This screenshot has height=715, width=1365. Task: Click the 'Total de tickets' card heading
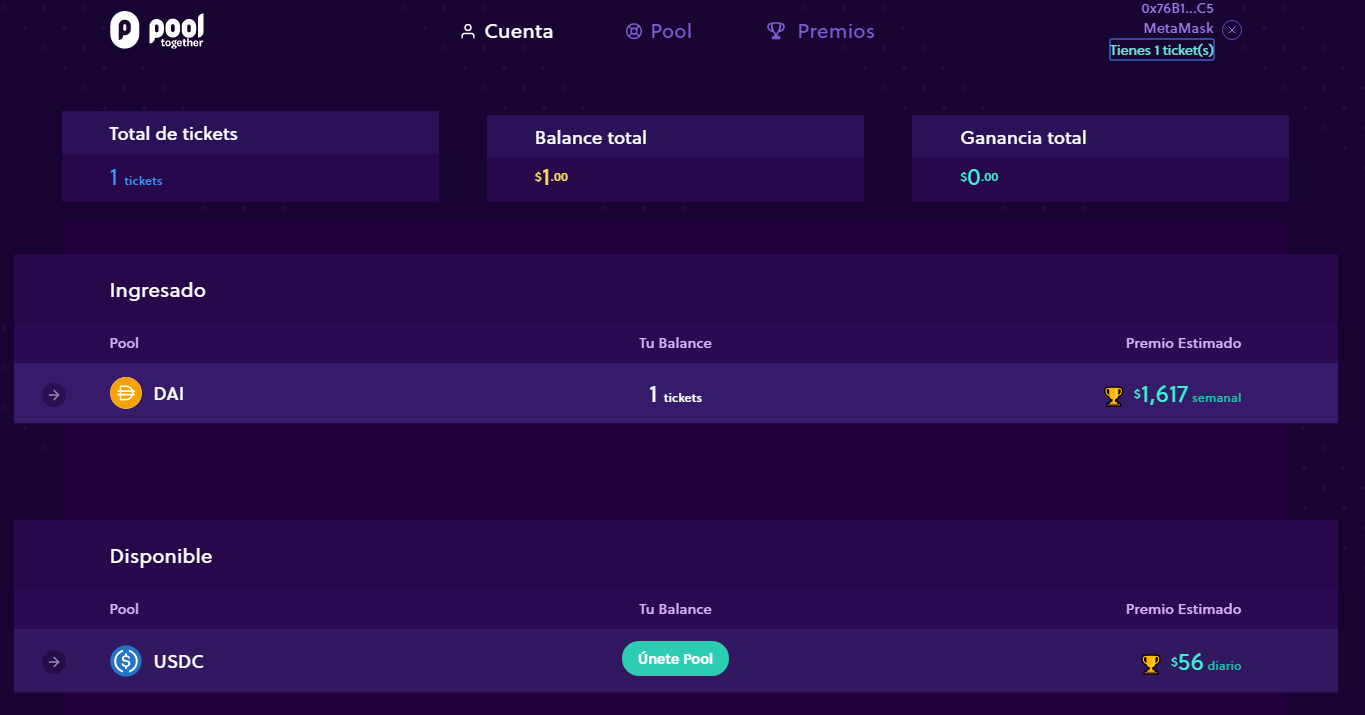[x=173, y=134]
